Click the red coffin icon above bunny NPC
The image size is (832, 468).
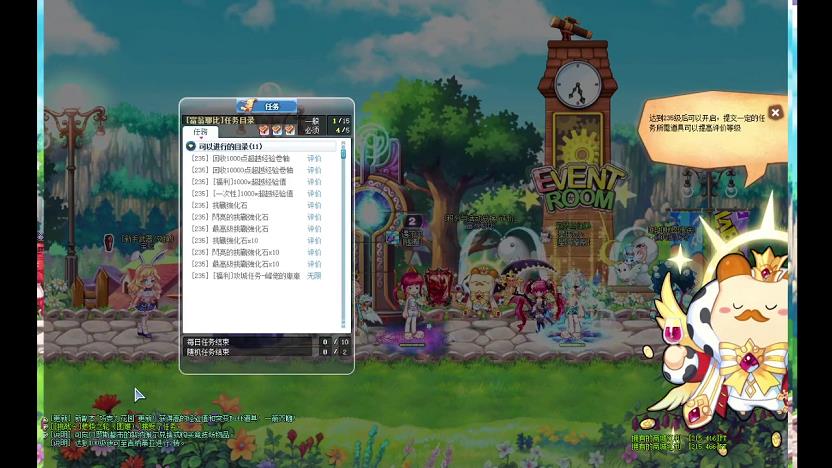pyautogui.click(x=108, y=242)
